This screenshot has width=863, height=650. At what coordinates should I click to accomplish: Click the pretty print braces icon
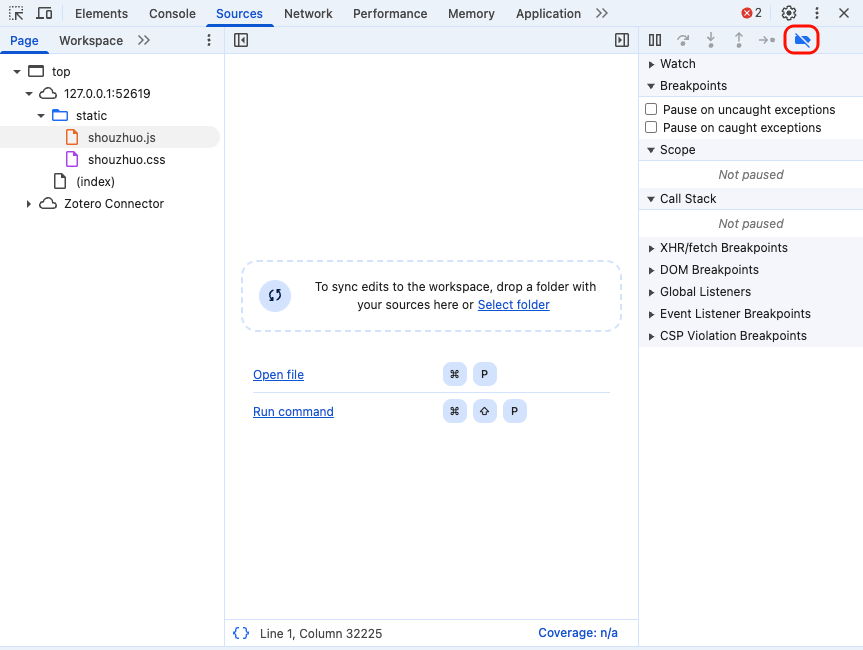(241, 633)
